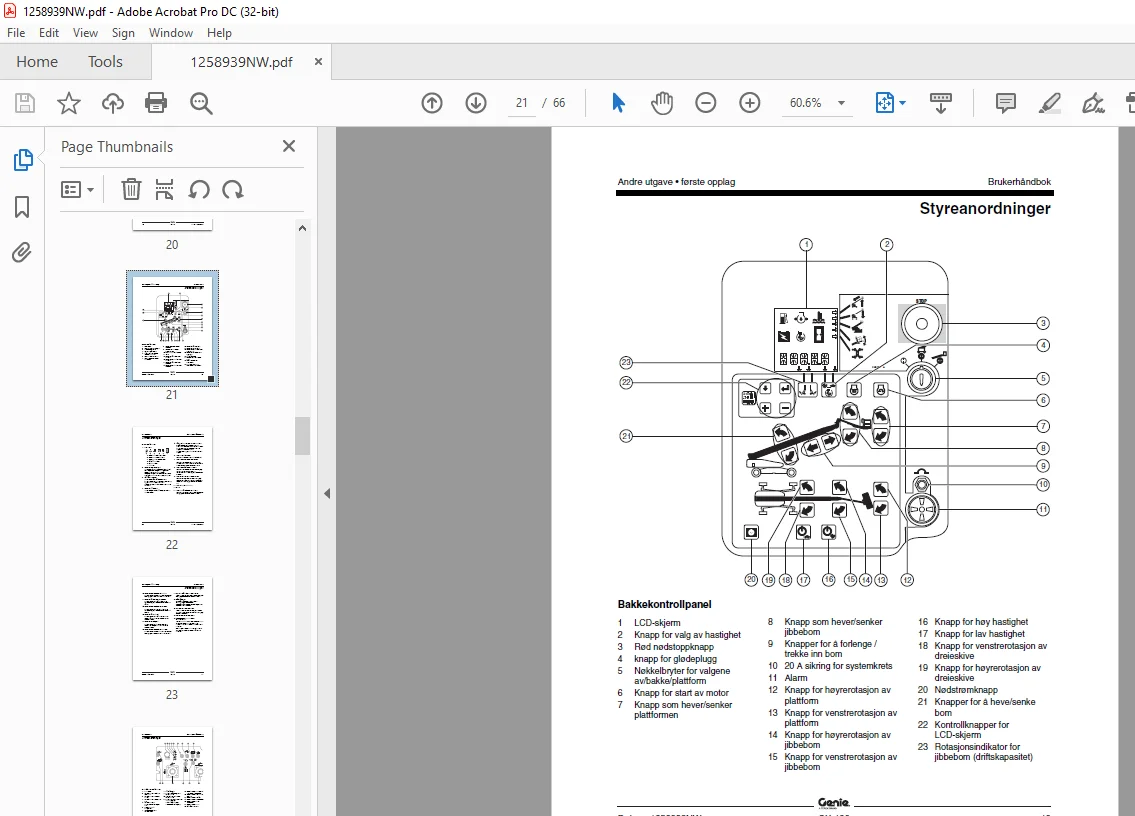The image size is (1135, 816).
Task: Close the Page Thumbnails panel
Action: (289, 146)
